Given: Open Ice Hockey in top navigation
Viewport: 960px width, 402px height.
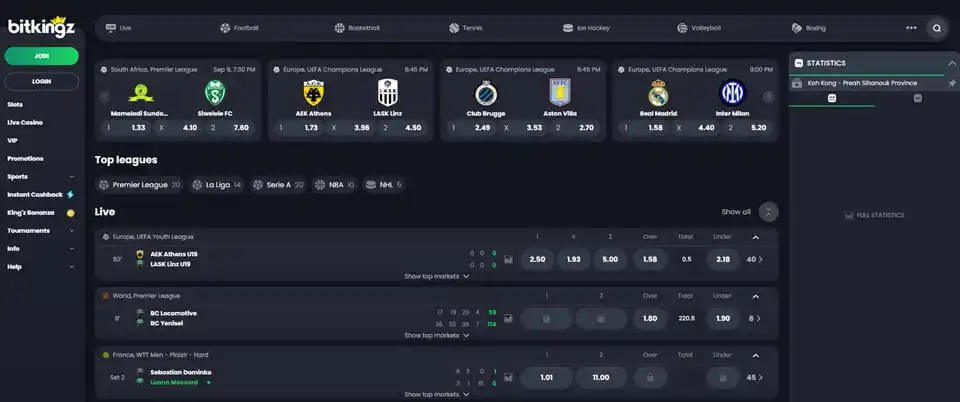Looking at the screenshot, I should [x=586, y=28].
